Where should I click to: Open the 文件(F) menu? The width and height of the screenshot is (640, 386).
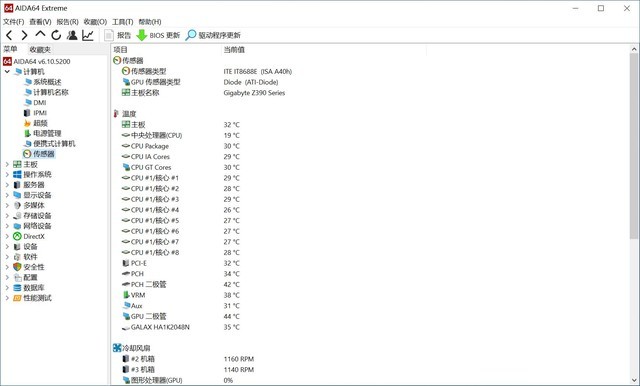13,22
